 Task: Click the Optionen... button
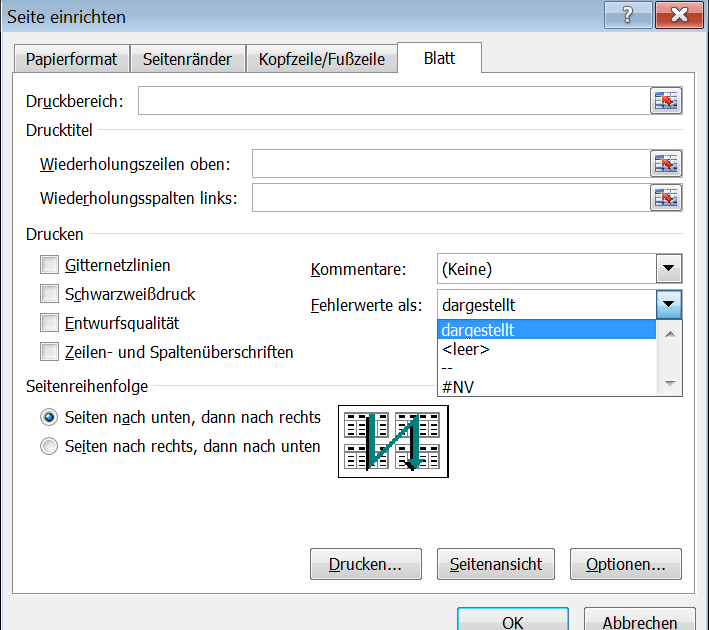[x=625, y=564]
